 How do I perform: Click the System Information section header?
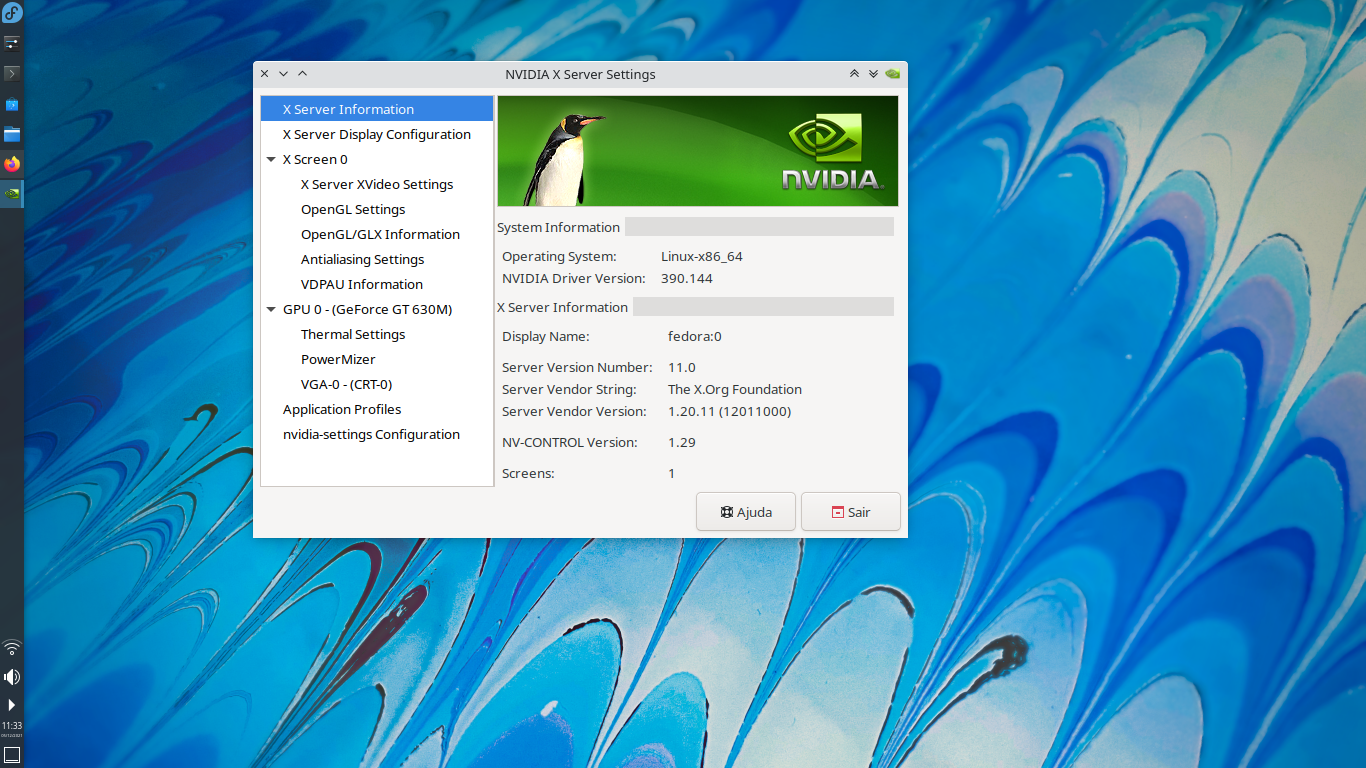tap(559, 227)
